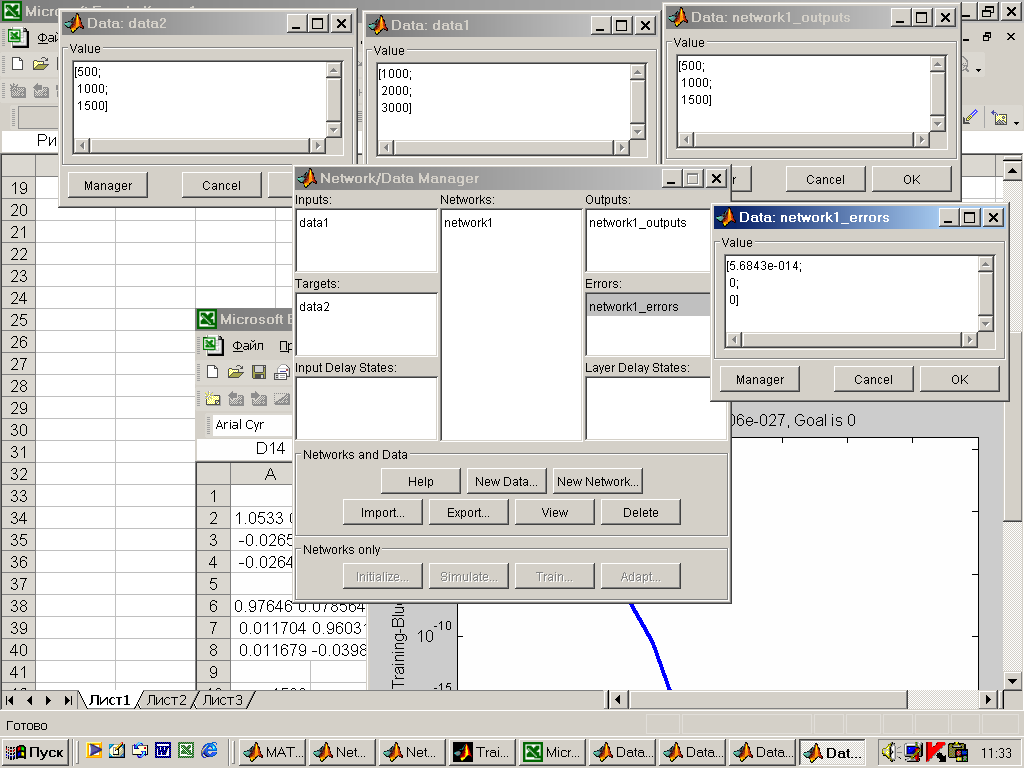Select data1 in the Inputs list
This screenshot has width=1024, height=768.
click(314, 223)
